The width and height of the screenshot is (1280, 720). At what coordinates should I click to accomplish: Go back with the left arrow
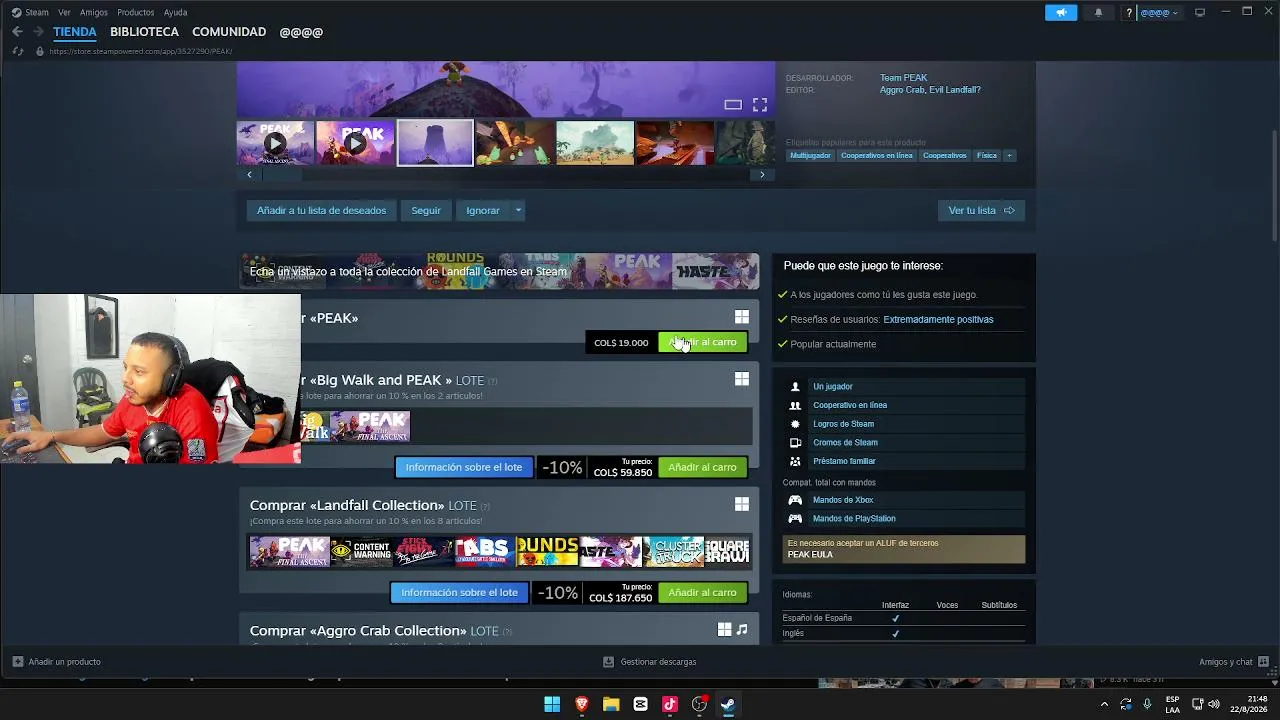pyautogui.click(x=17, y=32)
